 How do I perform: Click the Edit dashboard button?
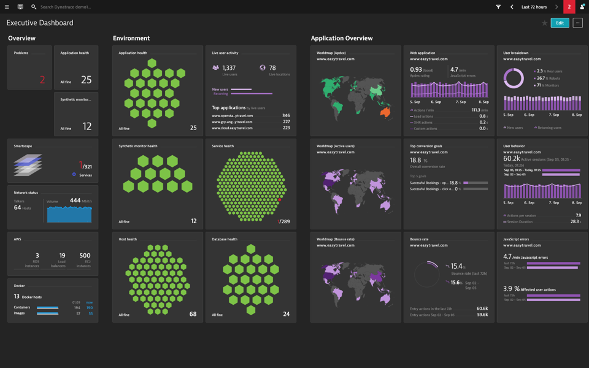coord(560,23)
